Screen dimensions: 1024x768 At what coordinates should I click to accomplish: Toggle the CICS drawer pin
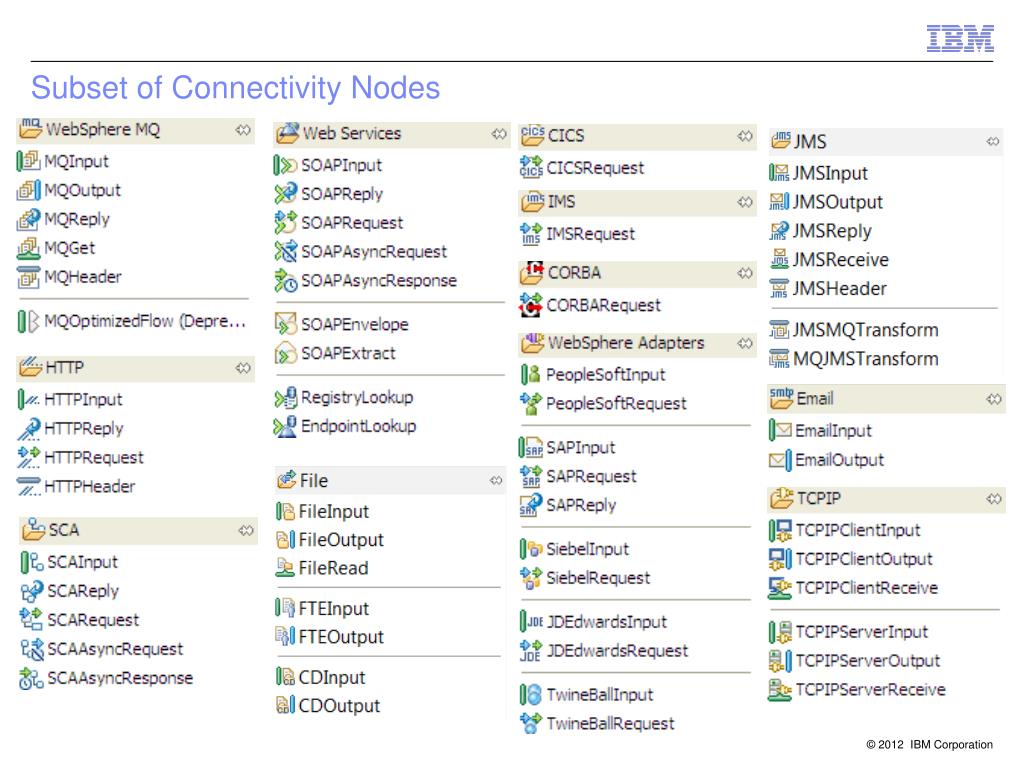[x=745, y=136]
